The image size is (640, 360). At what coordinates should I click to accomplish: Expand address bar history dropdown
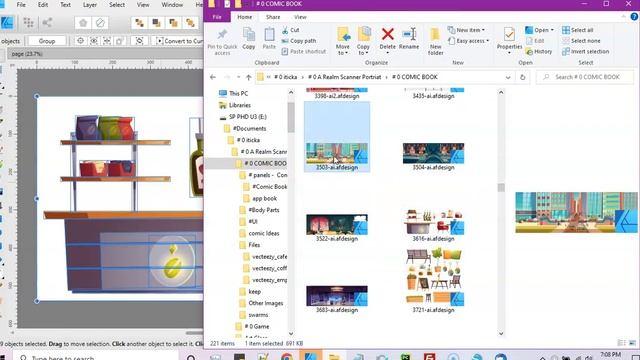pyautogui.click(x=508, y=77)
